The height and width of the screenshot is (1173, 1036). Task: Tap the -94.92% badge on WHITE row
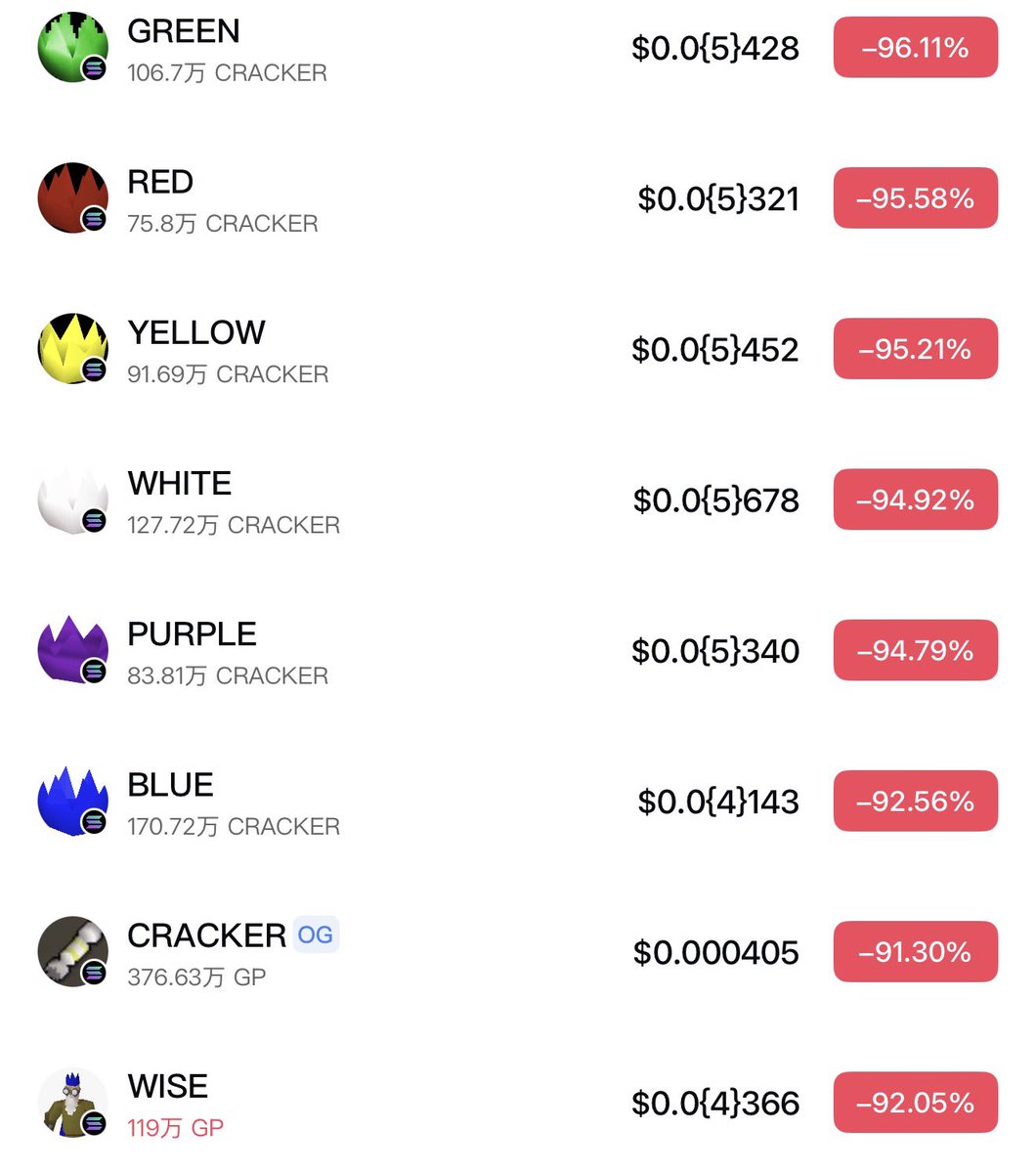tap(915, 500)
